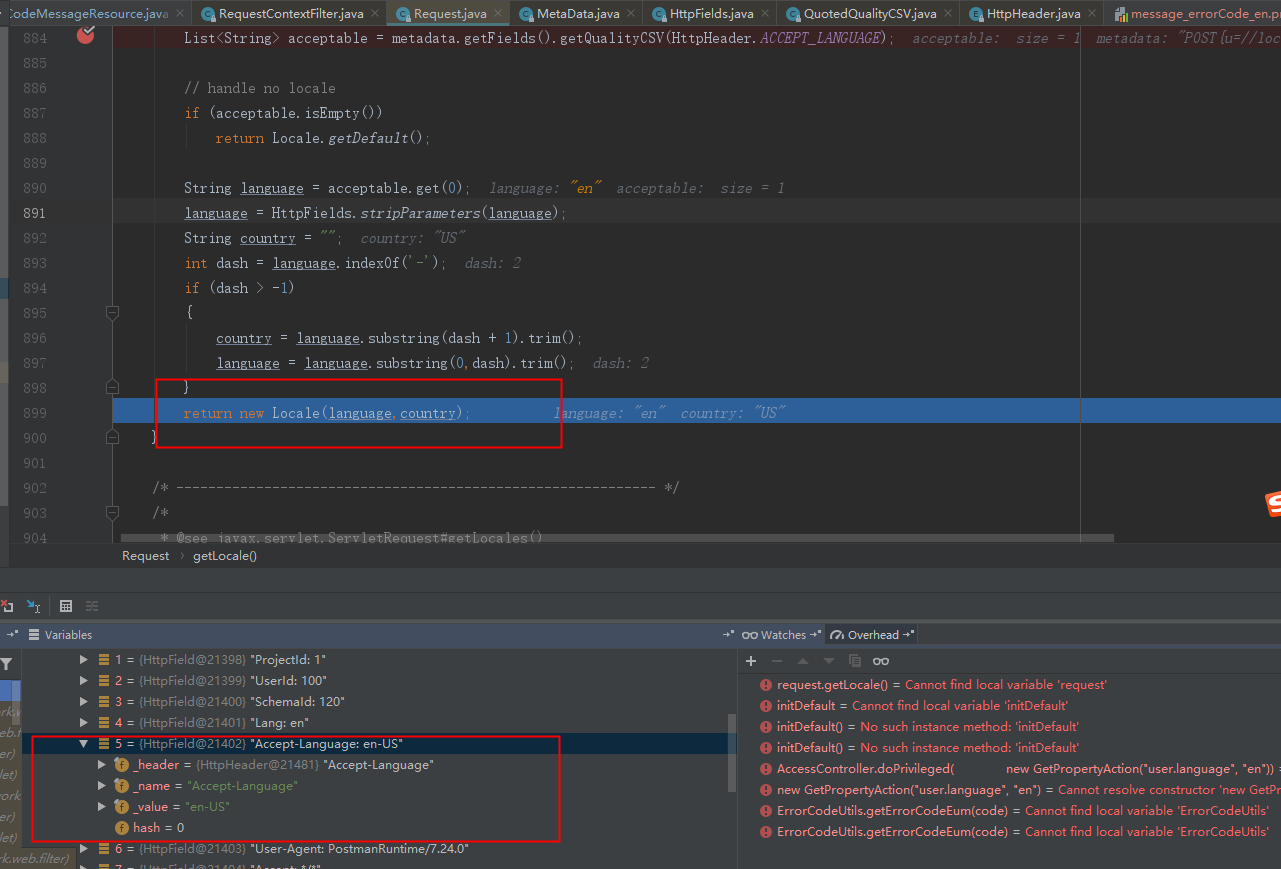This screenshot has width=1281, height=869.
Task: Click the fold marker at line 898
Action: 112,388
